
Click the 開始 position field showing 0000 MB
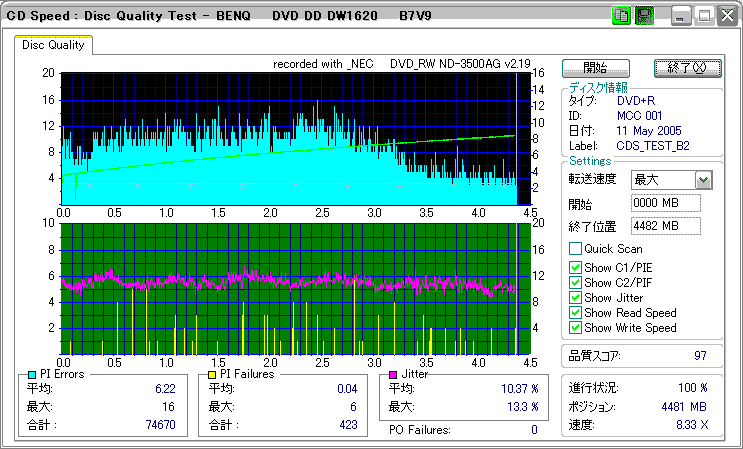[666, 203]
